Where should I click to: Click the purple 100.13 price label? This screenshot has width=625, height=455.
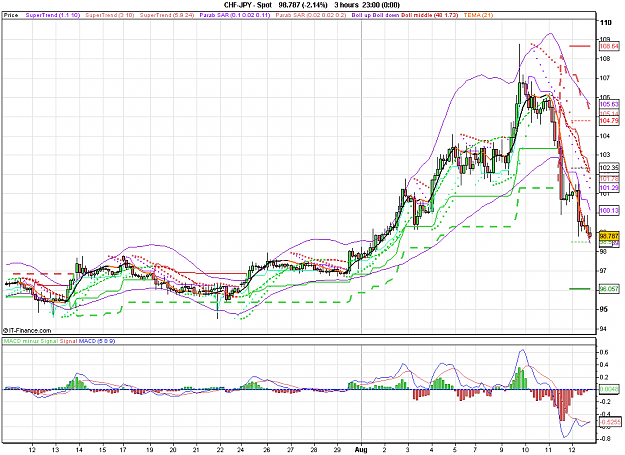(x=609, y=210)
